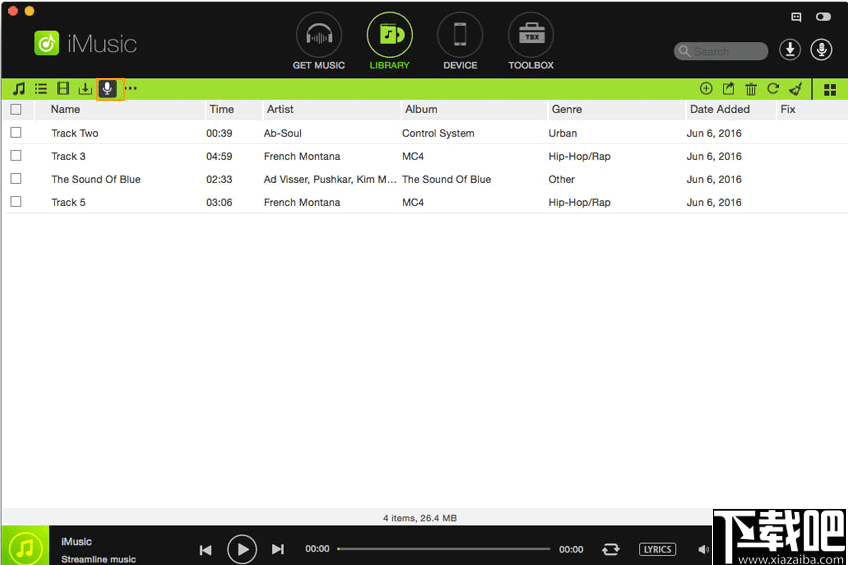The height and width of the screenshot is (565, 848).
Task: Sort the list by Artist column header
Action: 280,110
